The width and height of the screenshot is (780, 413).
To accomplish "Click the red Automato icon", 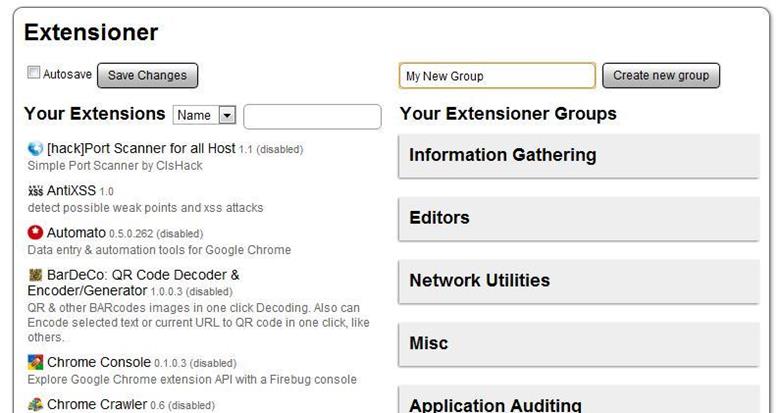I will [36, 233].
